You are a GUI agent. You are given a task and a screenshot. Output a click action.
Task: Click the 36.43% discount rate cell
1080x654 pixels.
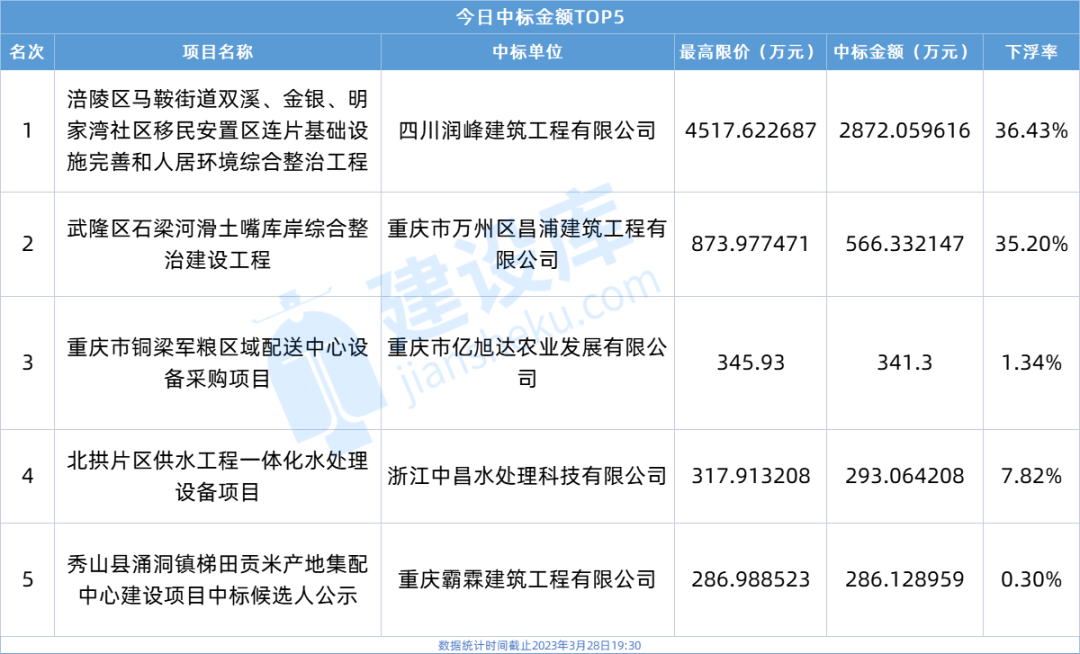pos(1031,131)
